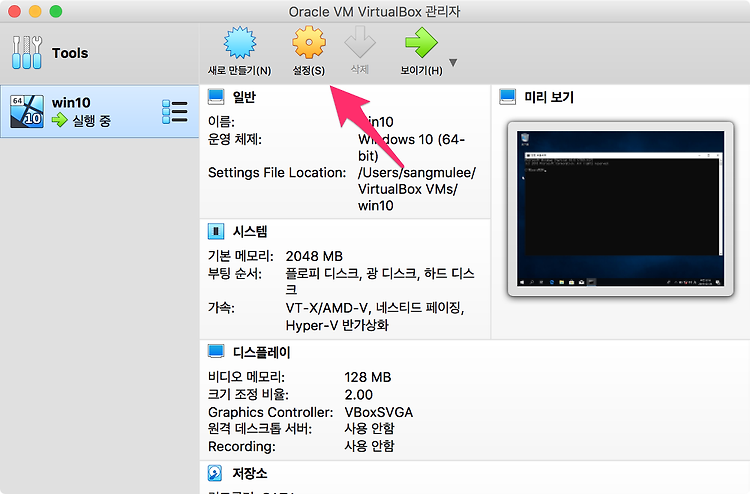The width and height of the screenshot is (750, 494).
Task: Close the VirtualBox Manager window
Action: pyautogui.click(x=14, y=11)
